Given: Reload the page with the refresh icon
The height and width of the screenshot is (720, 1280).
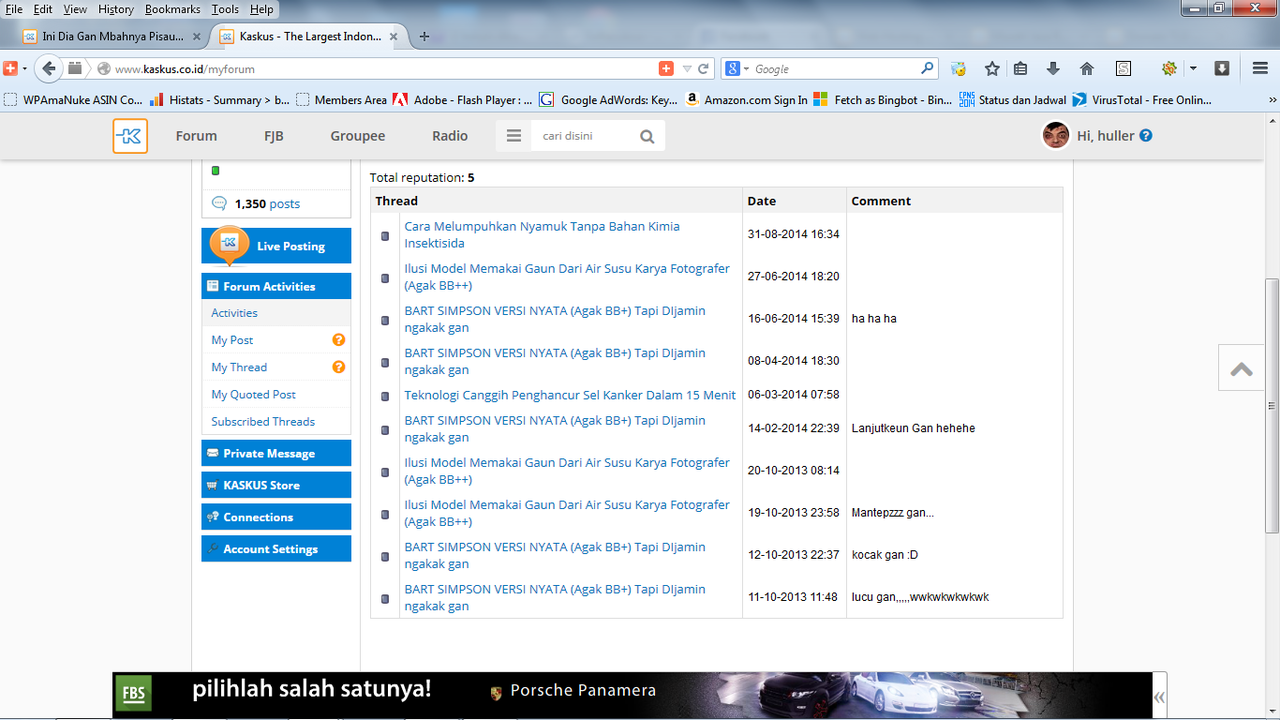Looking at the screenshot, I should click(x=704, y=69).
